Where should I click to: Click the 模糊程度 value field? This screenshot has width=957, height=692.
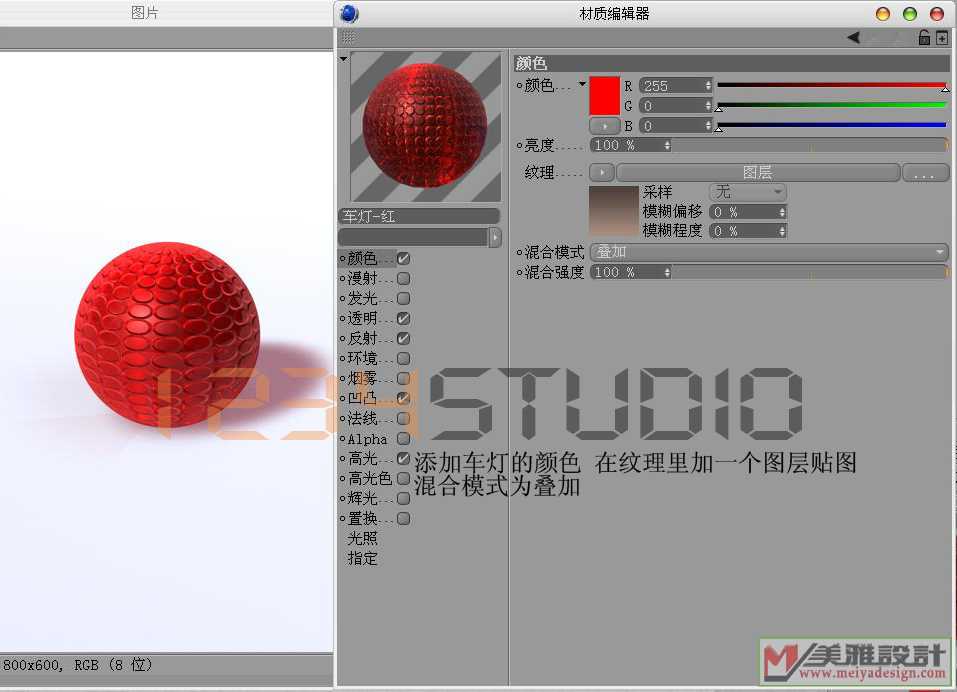point(744,231)
